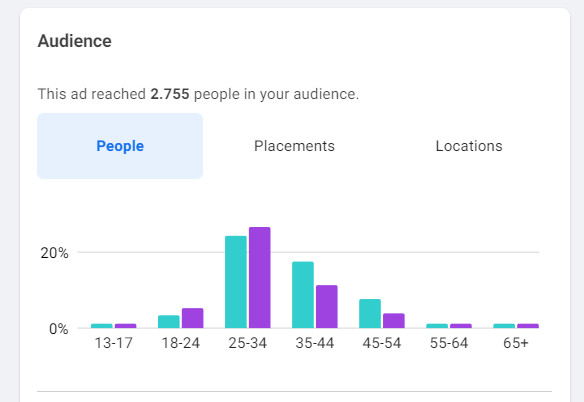Click the purple bar for 45-54
The height and width of the screenshot is (402, 584).
tap(394, 321)
